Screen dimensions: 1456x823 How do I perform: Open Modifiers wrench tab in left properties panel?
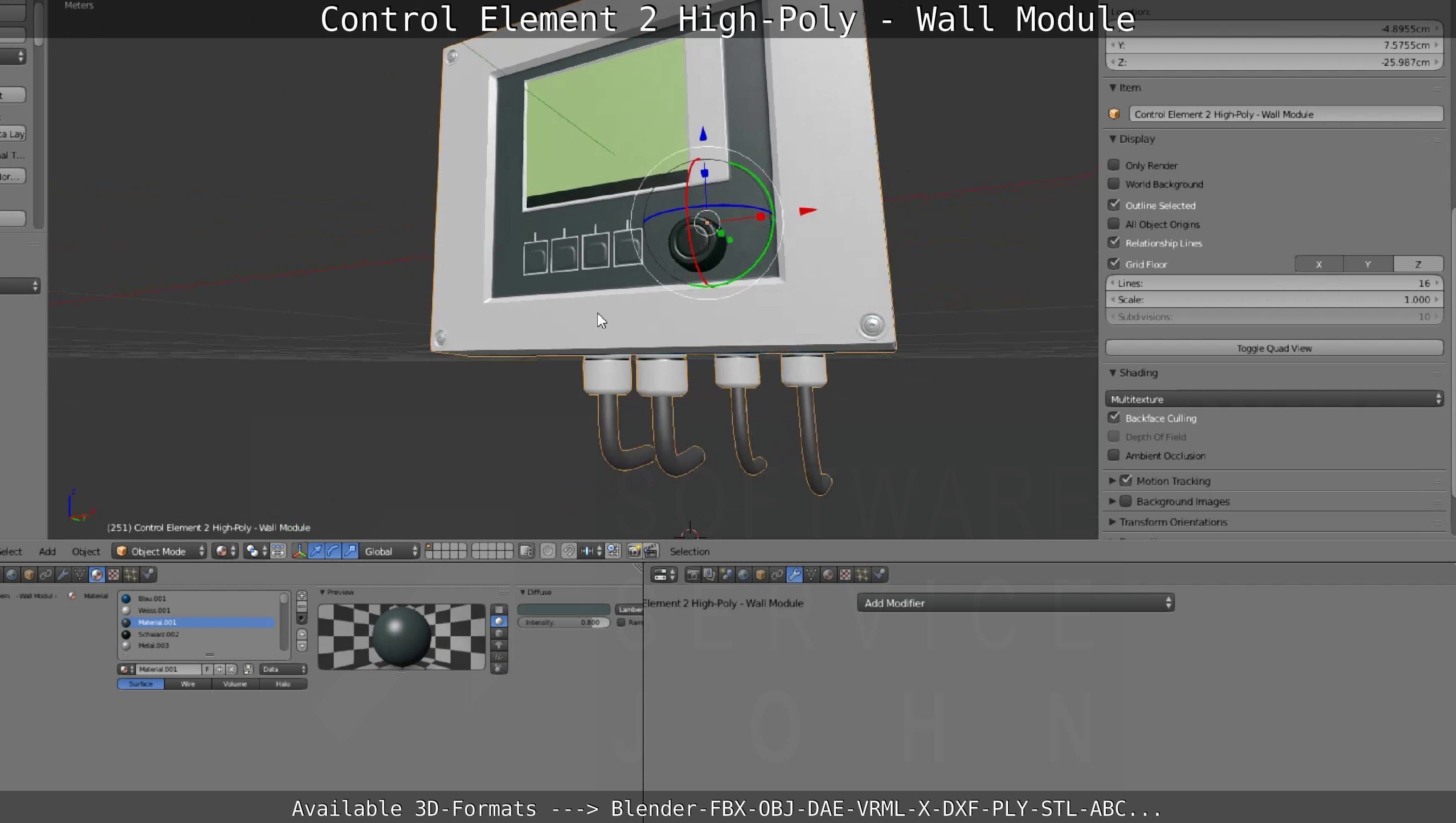coord(63,575)
